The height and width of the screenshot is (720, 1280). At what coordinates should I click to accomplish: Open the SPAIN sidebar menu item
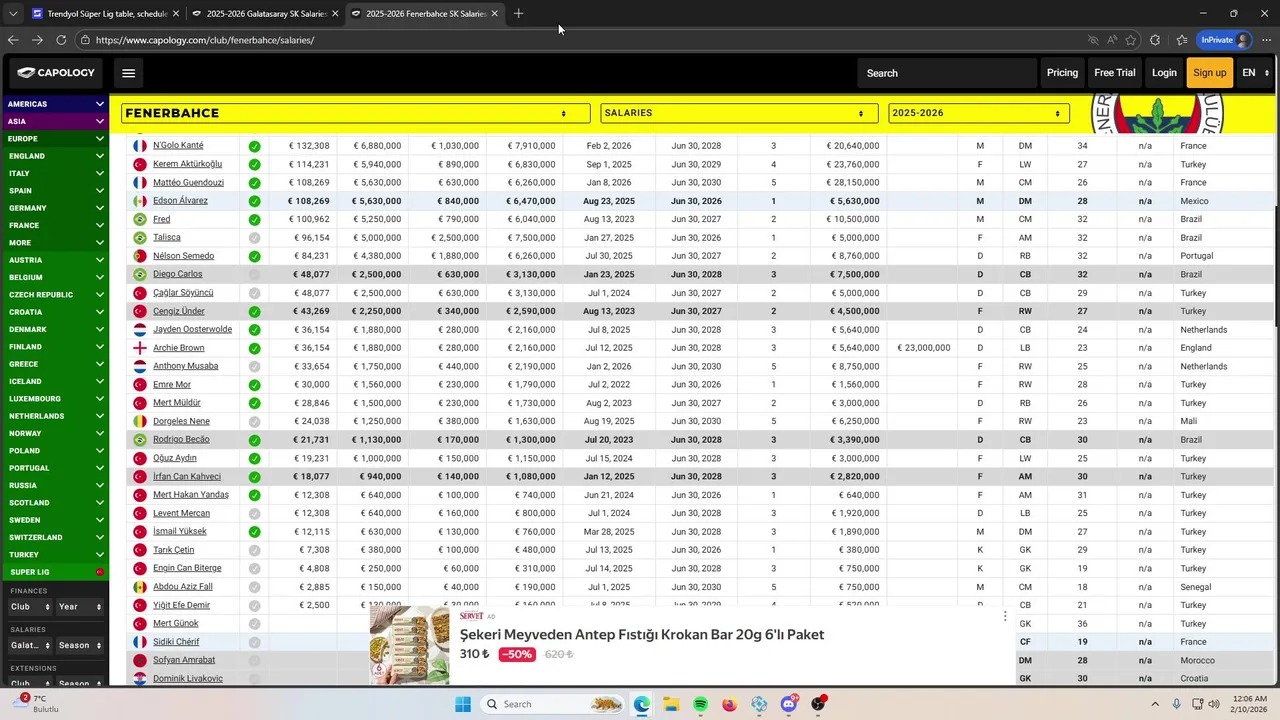pyautogui.click(x=55, y=191)
